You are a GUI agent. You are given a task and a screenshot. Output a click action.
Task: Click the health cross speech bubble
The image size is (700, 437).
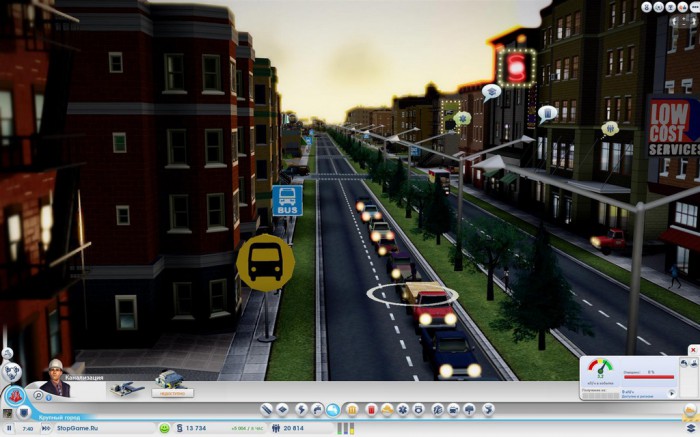click(462, 119)
